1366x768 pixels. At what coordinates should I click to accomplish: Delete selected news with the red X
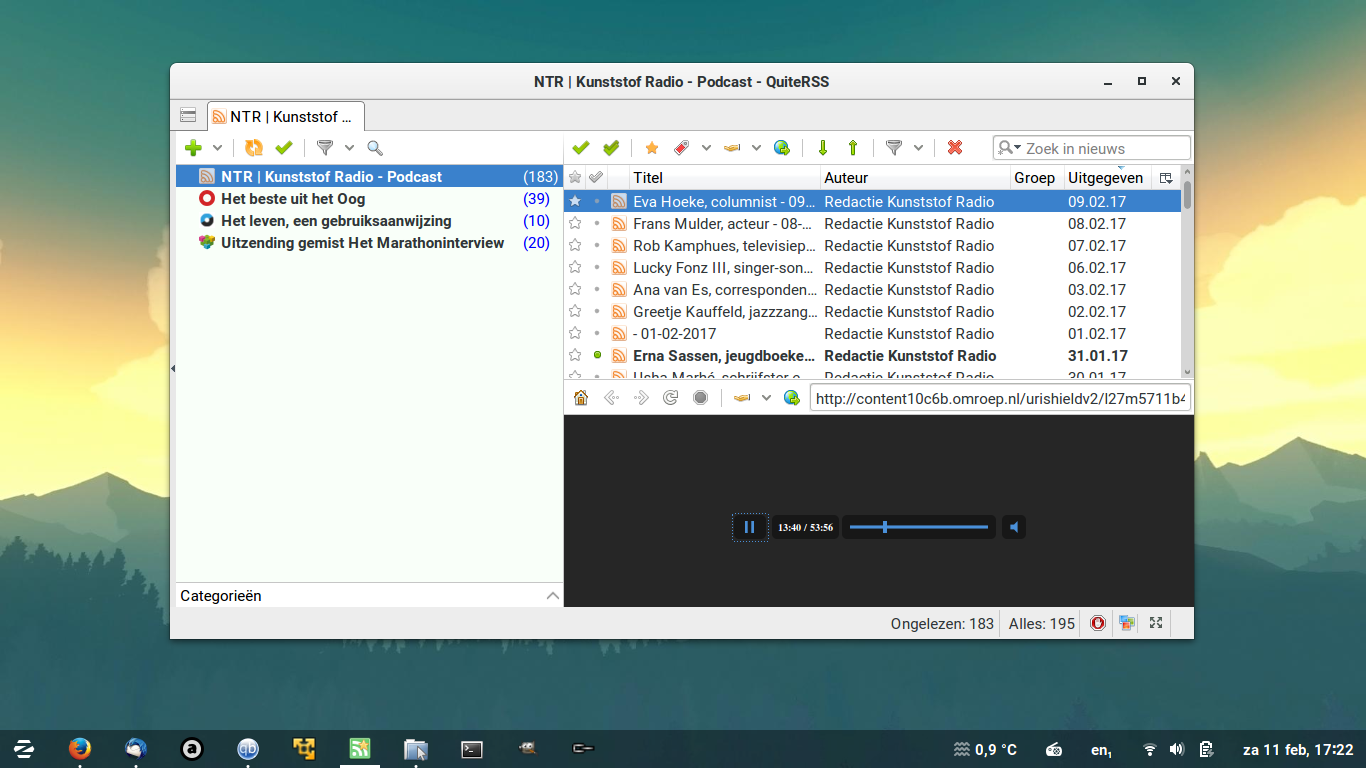(955, 148)
